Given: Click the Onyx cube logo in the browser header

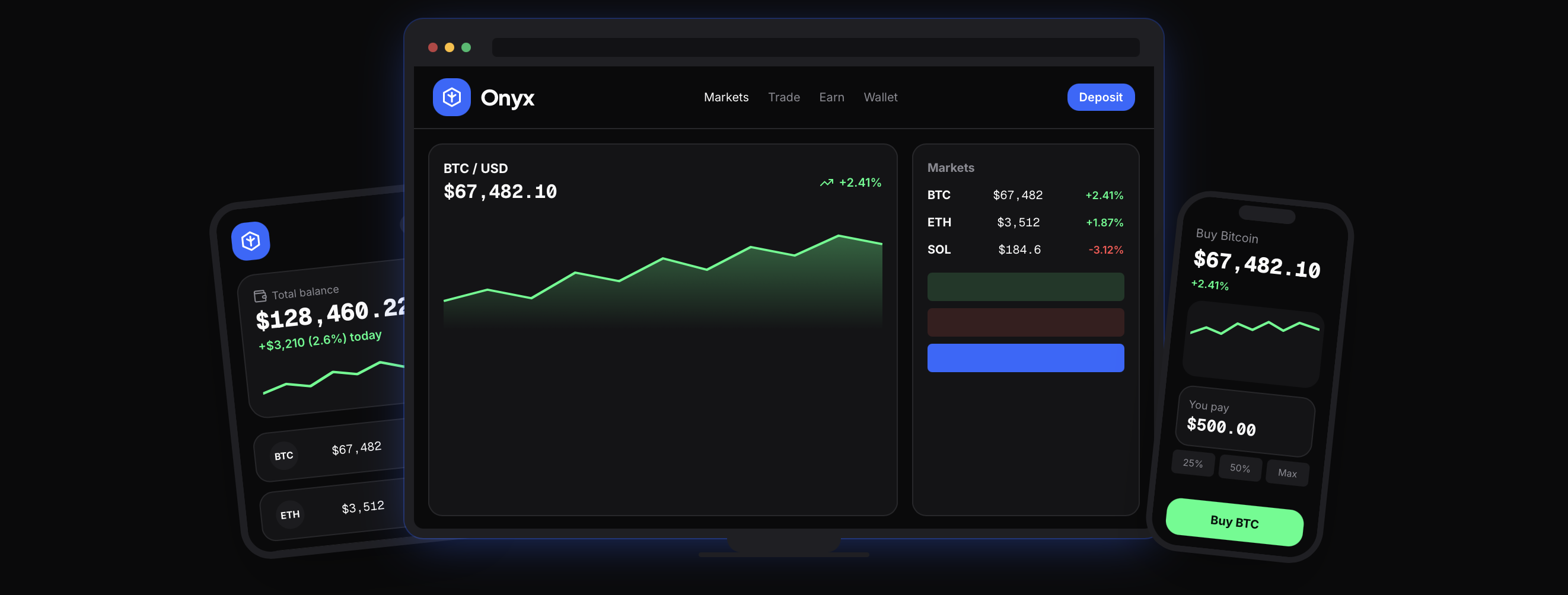Looking at the screenshot, I should 452,97.
